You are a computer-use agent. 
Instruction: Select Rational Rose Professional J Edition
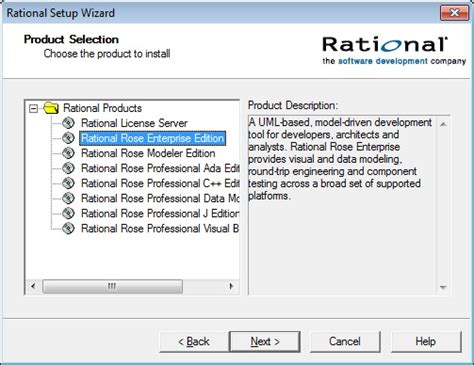pos(160,213)
